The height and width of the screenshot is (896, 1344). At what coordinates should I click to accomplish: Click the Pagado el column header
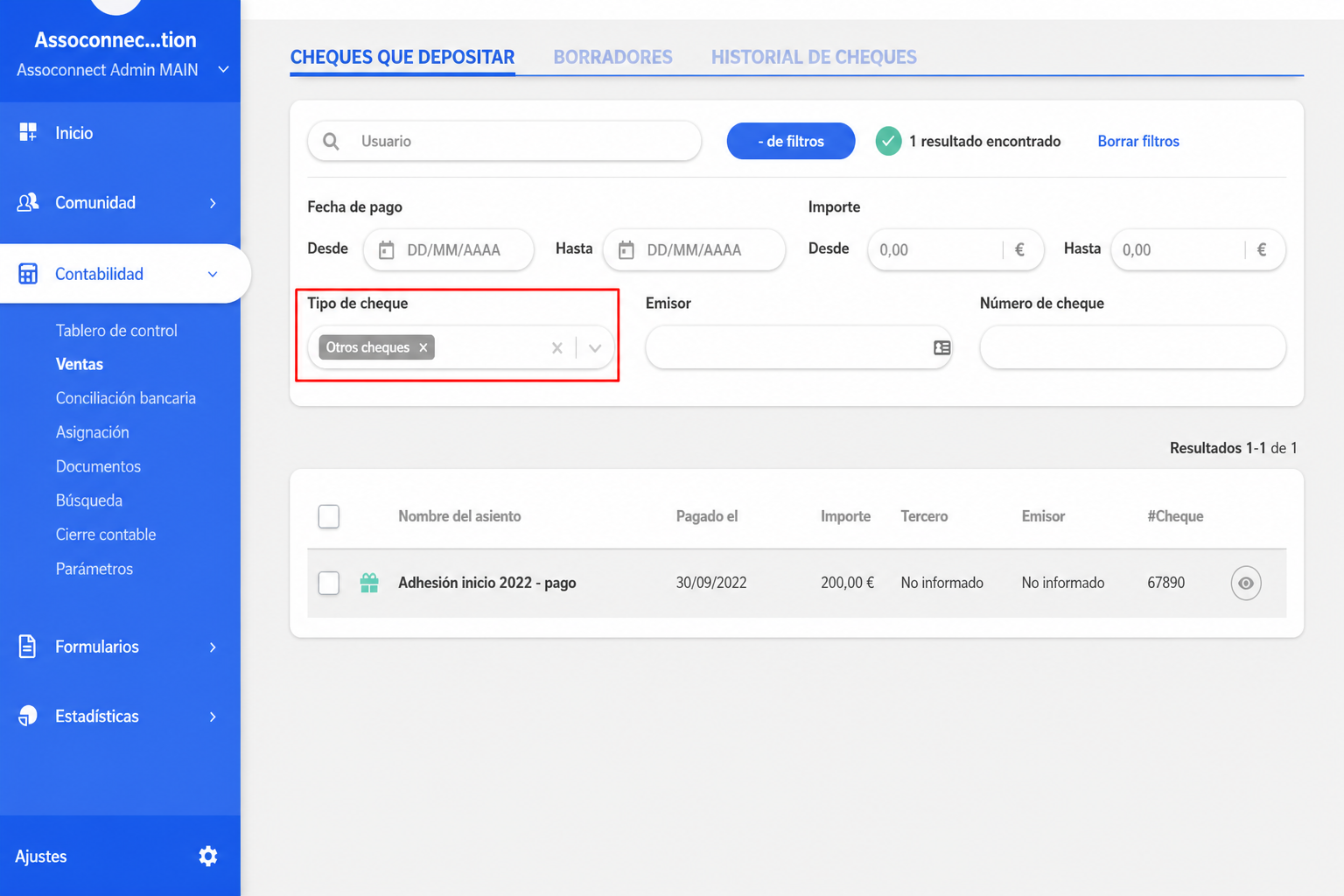point(707,516)
